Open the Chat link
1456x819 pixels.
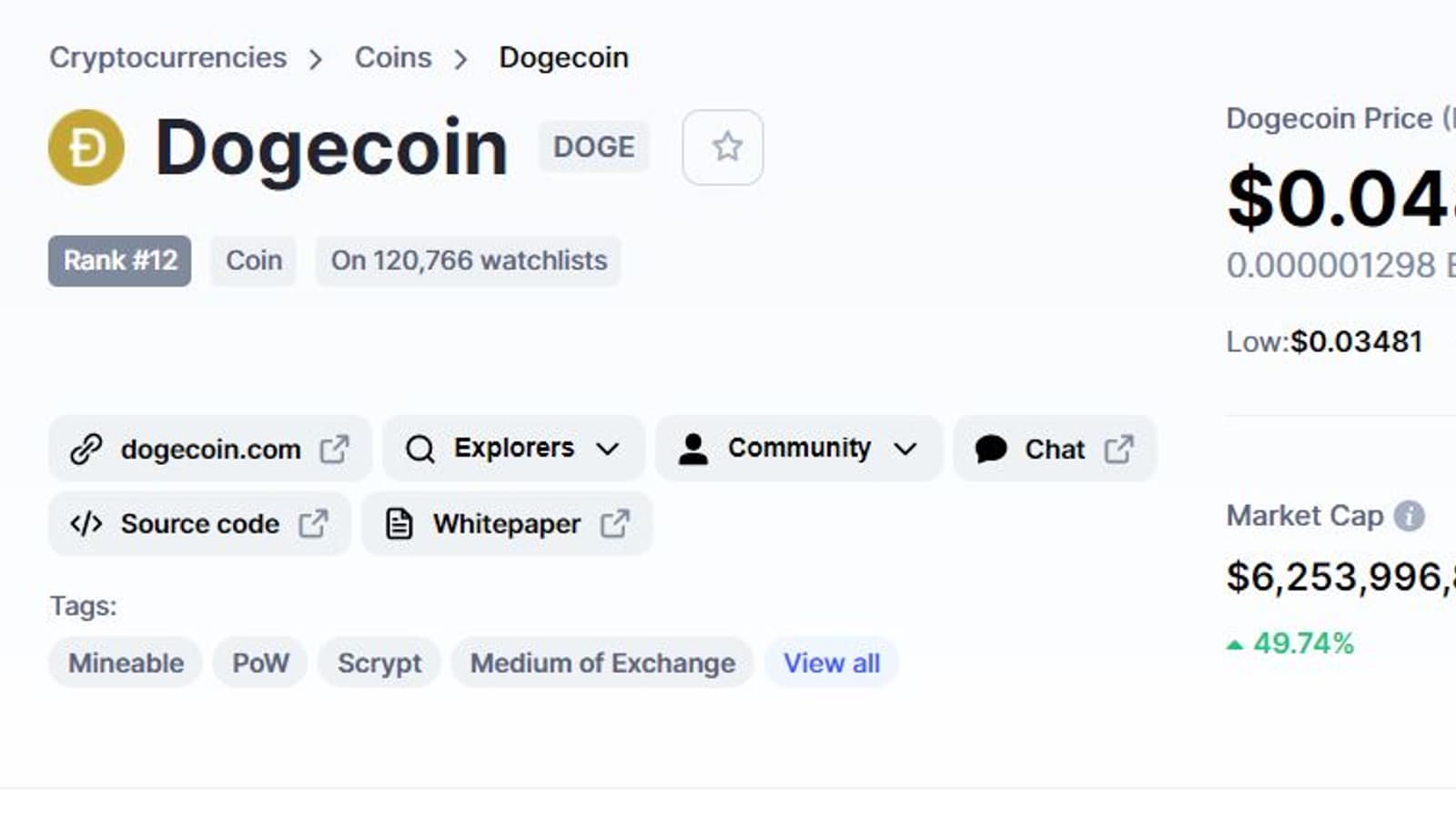pyautogui.click(x=1055, y=449)
